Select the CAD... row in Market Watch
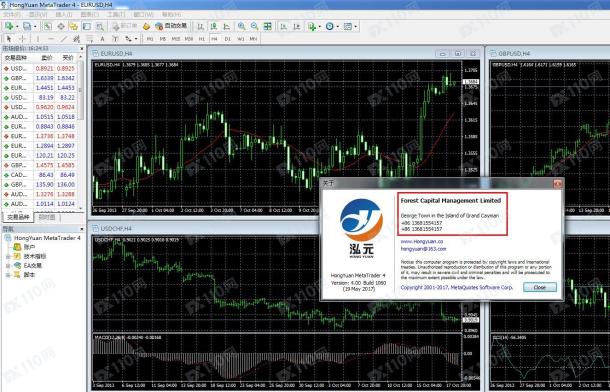 tap(39, 175)
